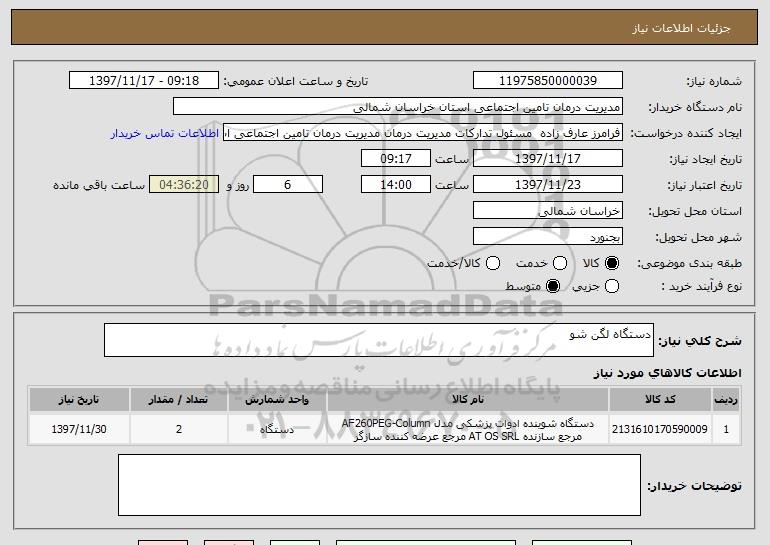Click the need date cell 1397/11/30
The image size is (770, 545).
[x=79, y=429]
